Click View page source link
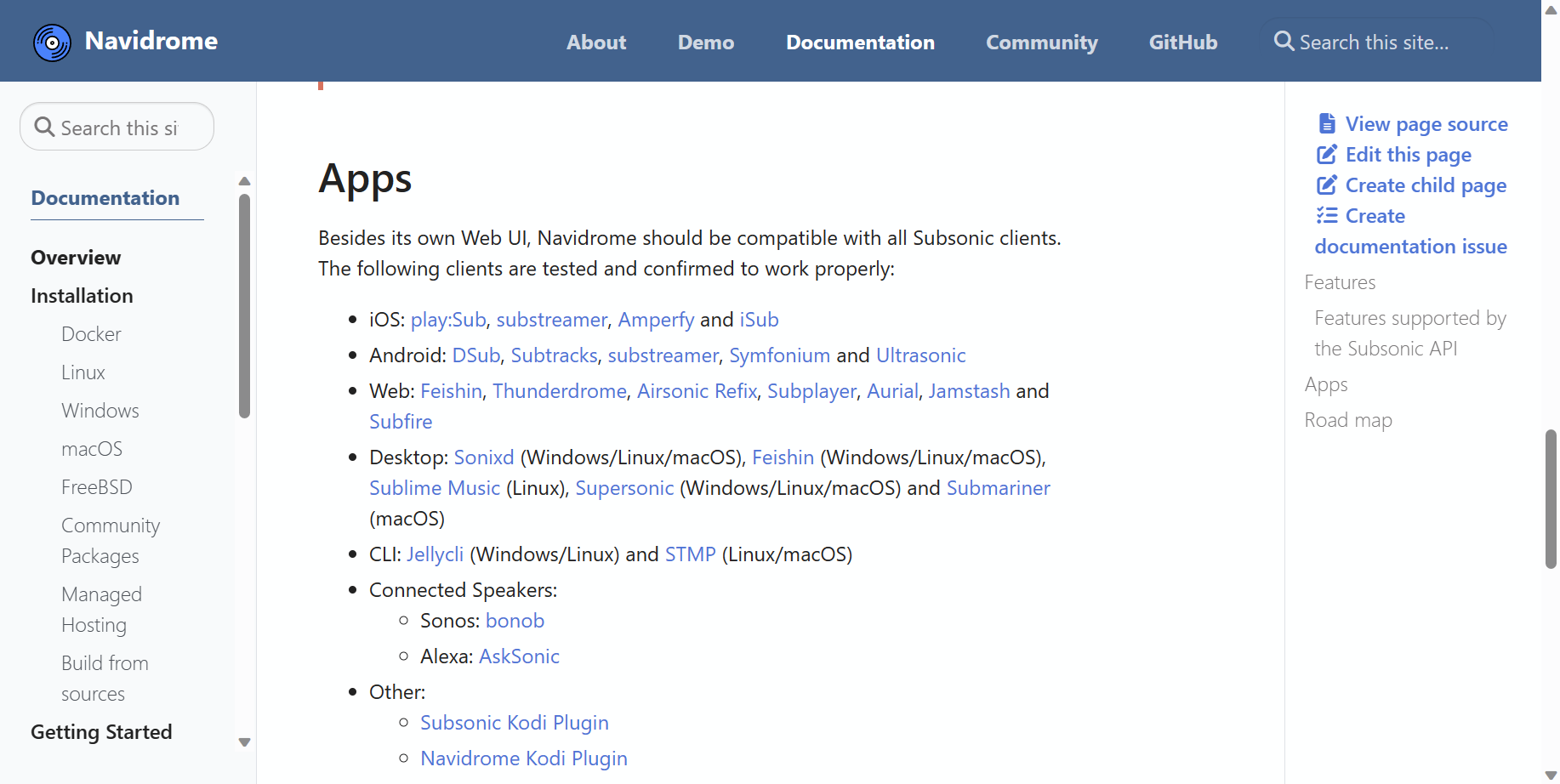 1426,124
